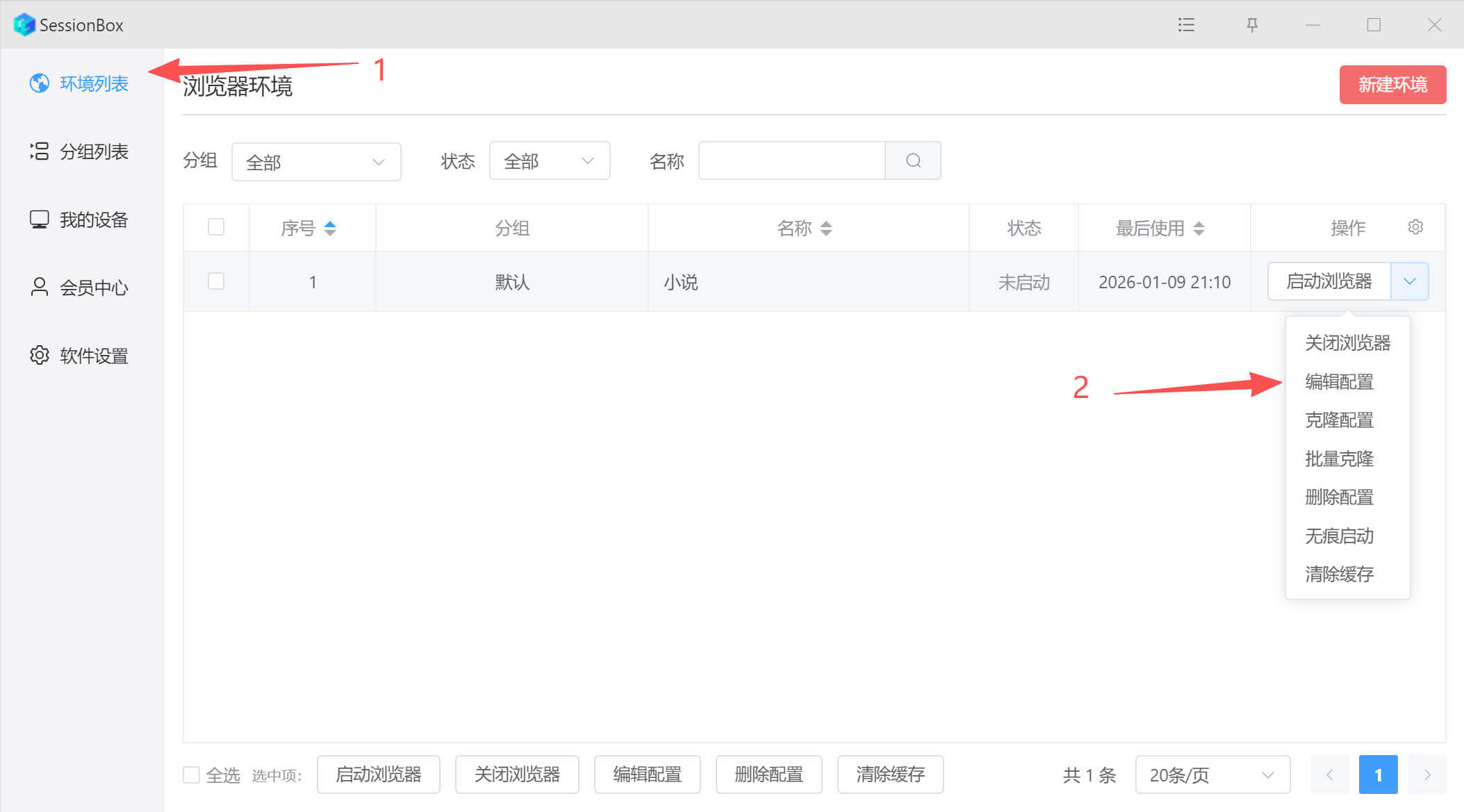This screenshot has width=1464, height=812.
Task: Enable the 全选 checkbox at bottom
Action: click(191, 774)
